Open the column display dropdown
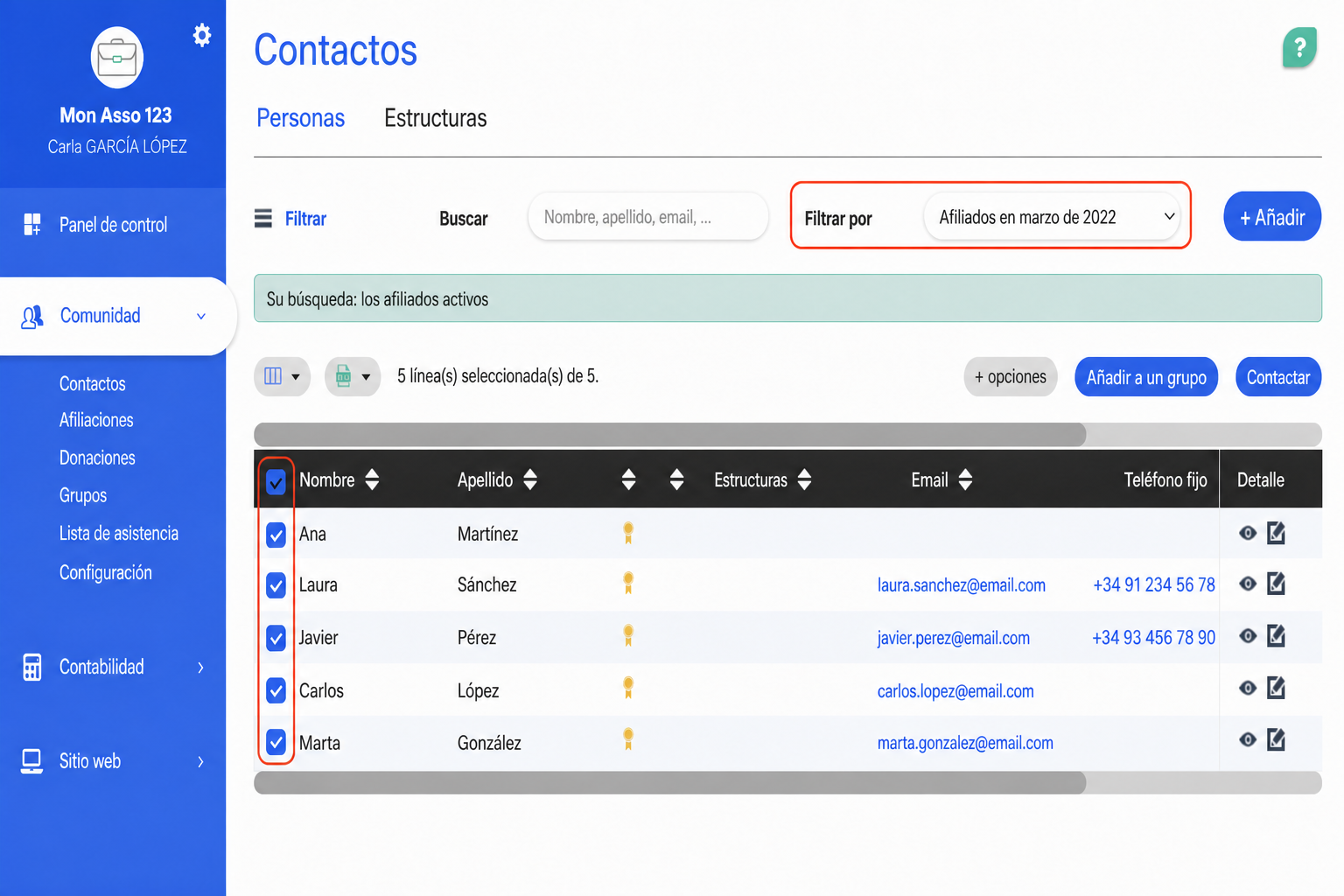 pos(282,377)
